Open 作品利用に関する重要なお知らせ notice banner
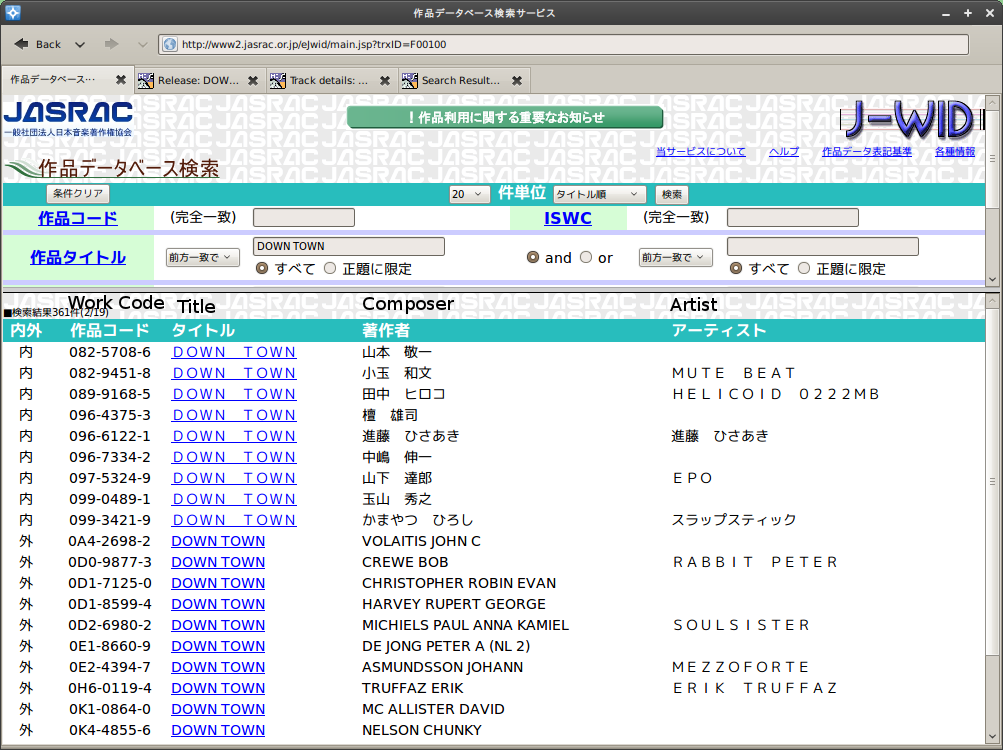This screenshot has width=1003, height=750. [x=505, y=118]
